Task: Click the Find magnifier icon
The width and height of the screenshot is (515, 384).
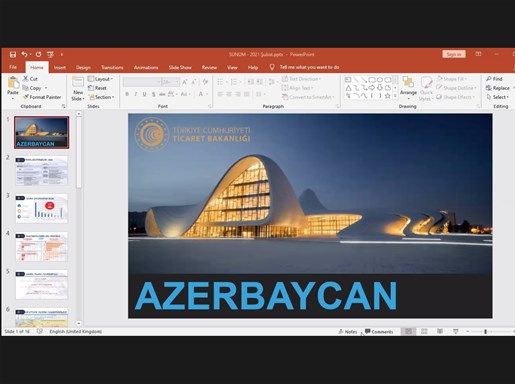Action: coord(489,79)
